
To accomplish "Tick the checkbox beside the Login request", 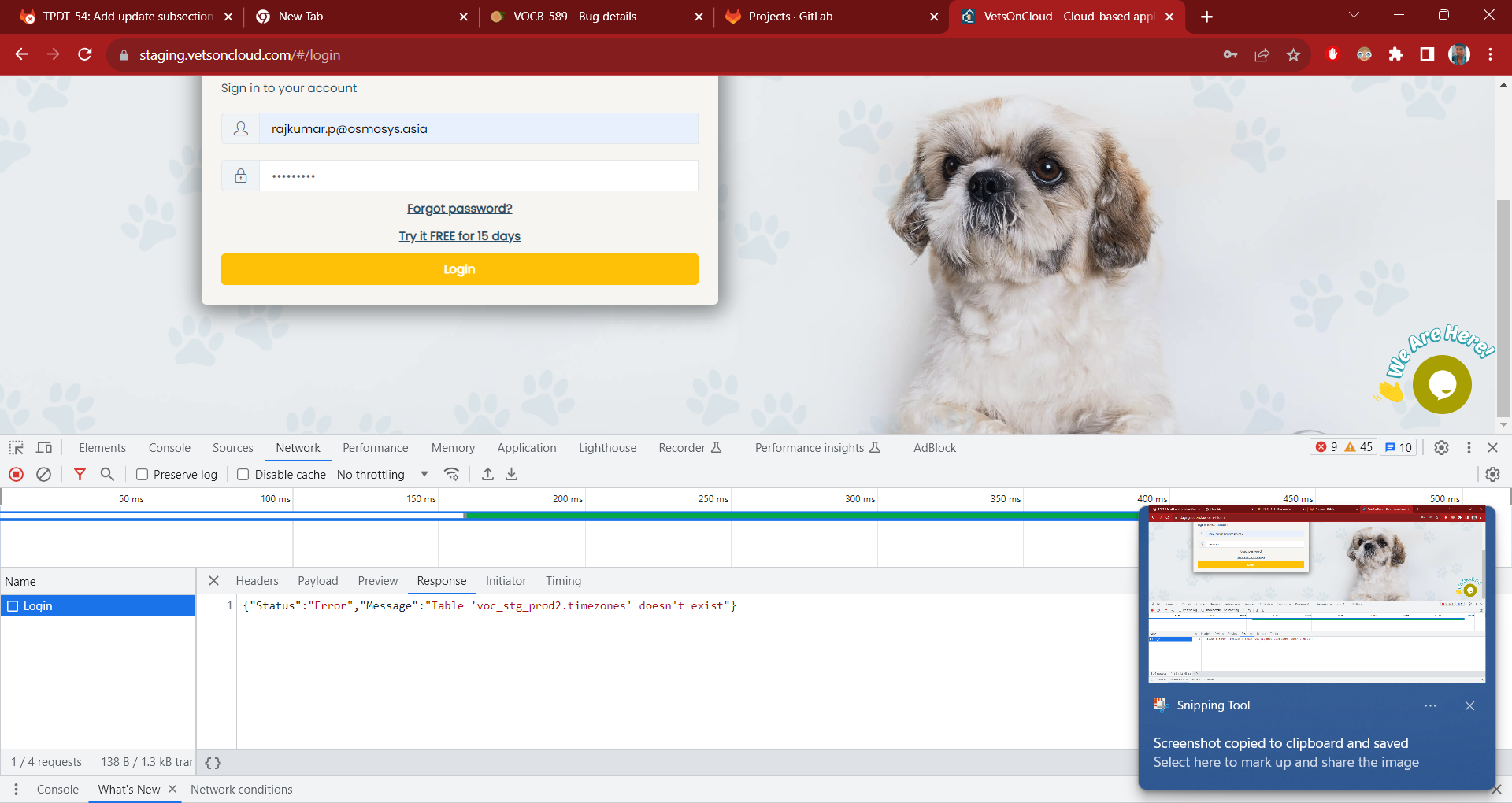I will 13,606.
